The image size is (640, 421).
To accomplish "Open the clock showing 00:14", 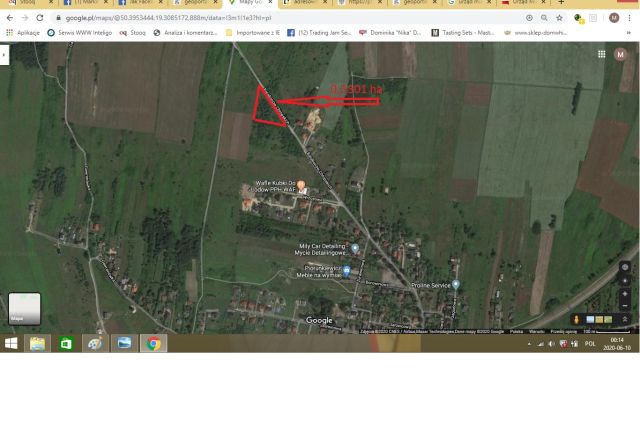I will point(617,344).
